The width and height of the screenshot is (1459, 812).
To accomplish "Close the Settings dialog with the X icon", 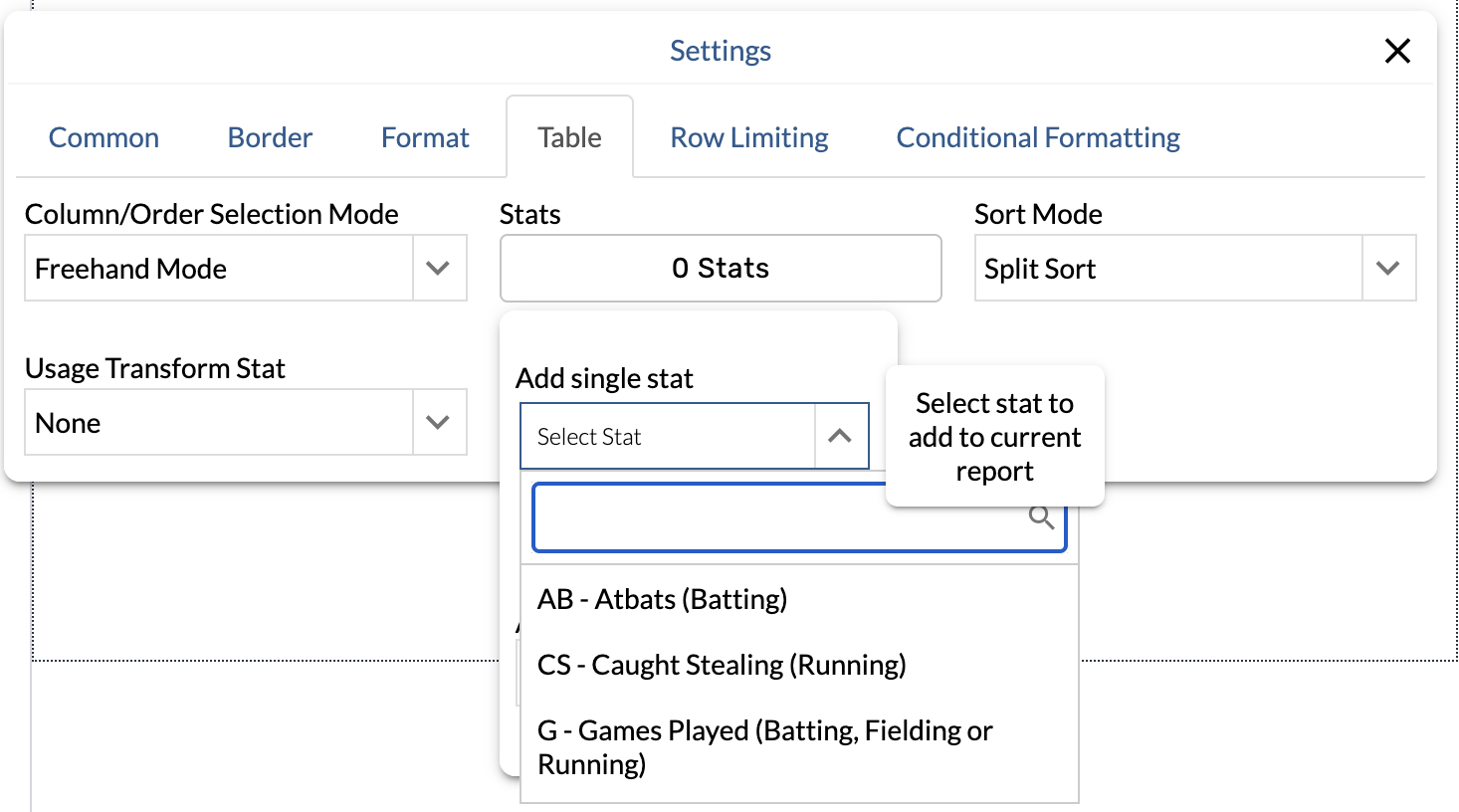I will [1397, 51].
